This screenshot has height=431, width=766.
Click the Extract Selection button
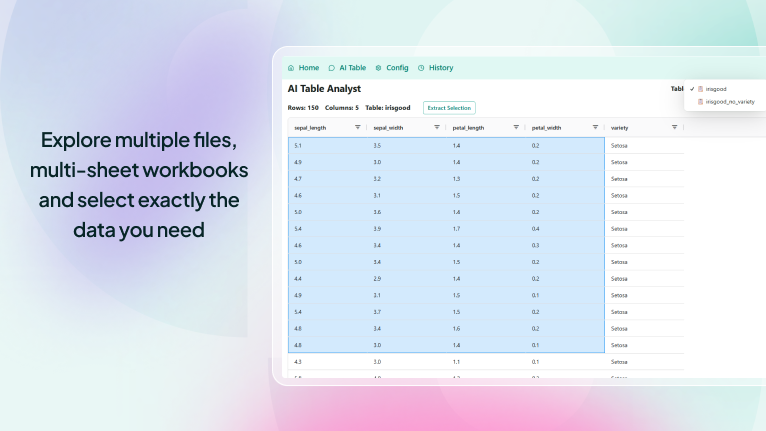click(x=449, y=108)
